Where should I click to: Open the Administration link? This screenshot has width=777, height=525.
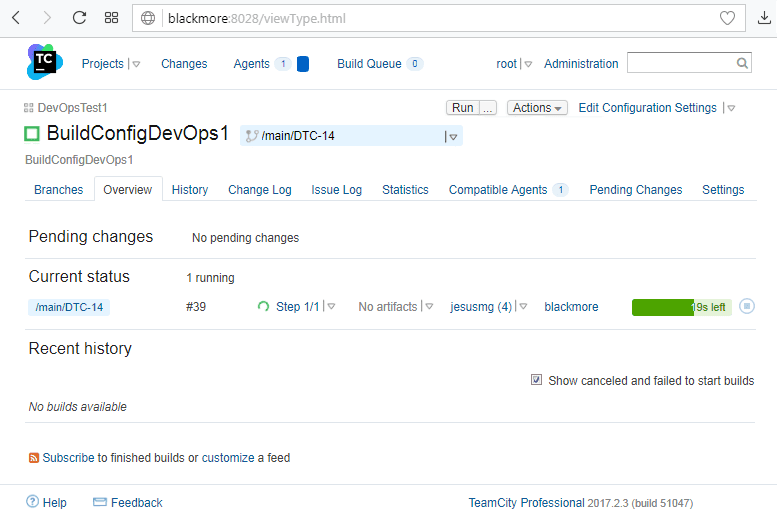[581, 64]
